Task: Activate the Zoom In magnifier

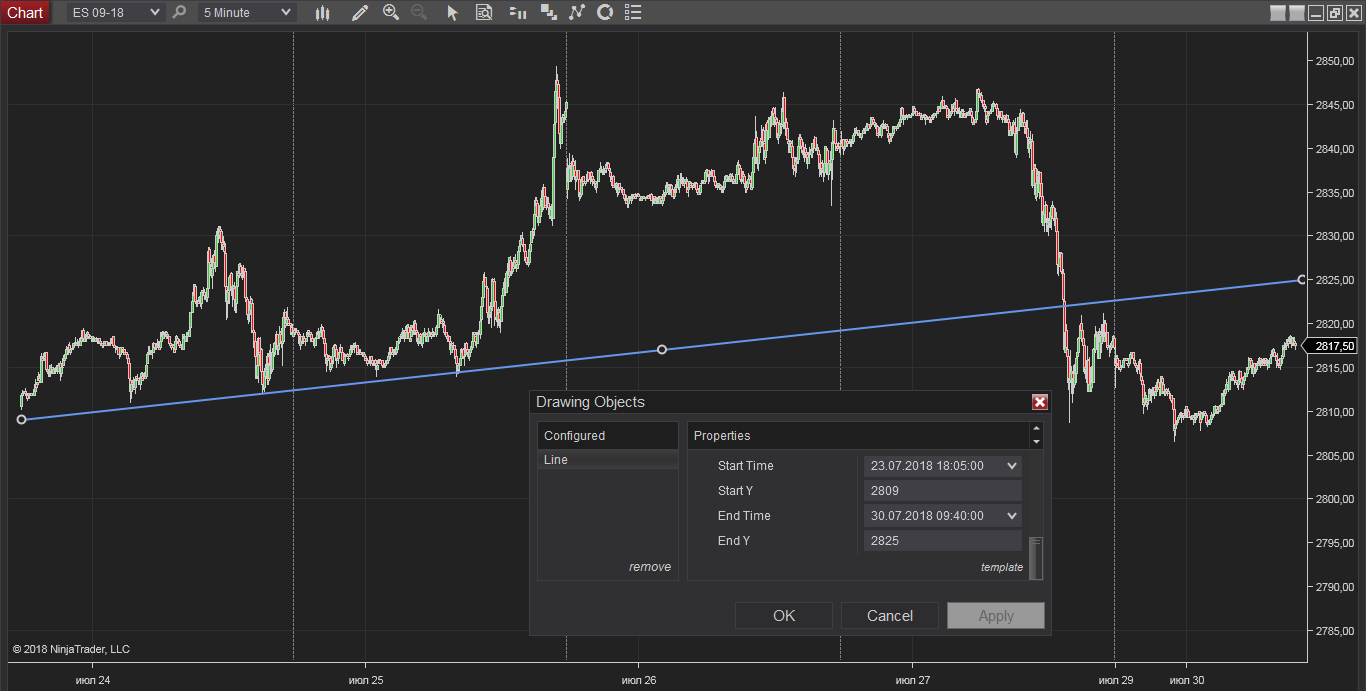Action: click(391, 12)
